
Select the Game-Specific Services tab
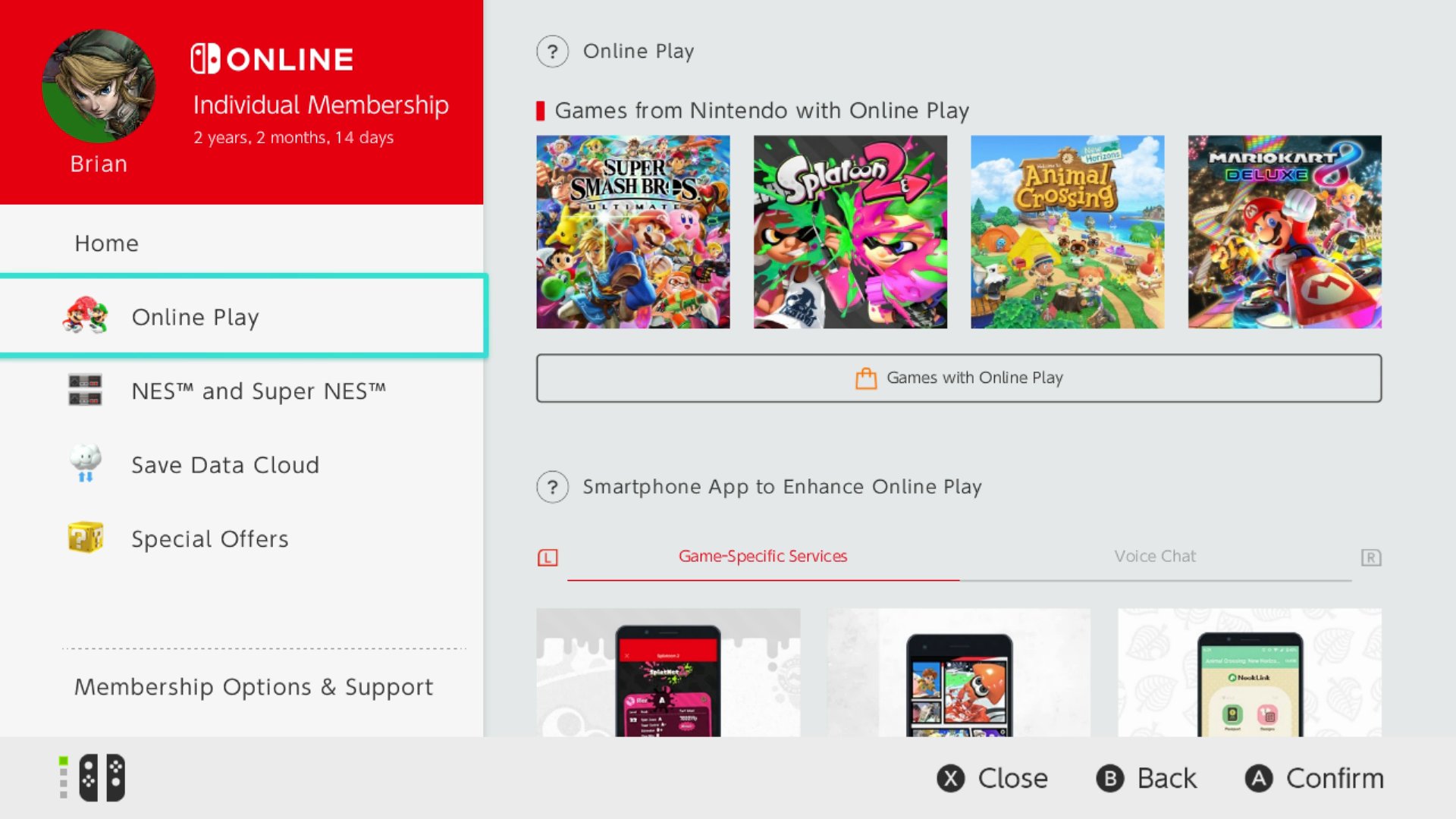763,556
